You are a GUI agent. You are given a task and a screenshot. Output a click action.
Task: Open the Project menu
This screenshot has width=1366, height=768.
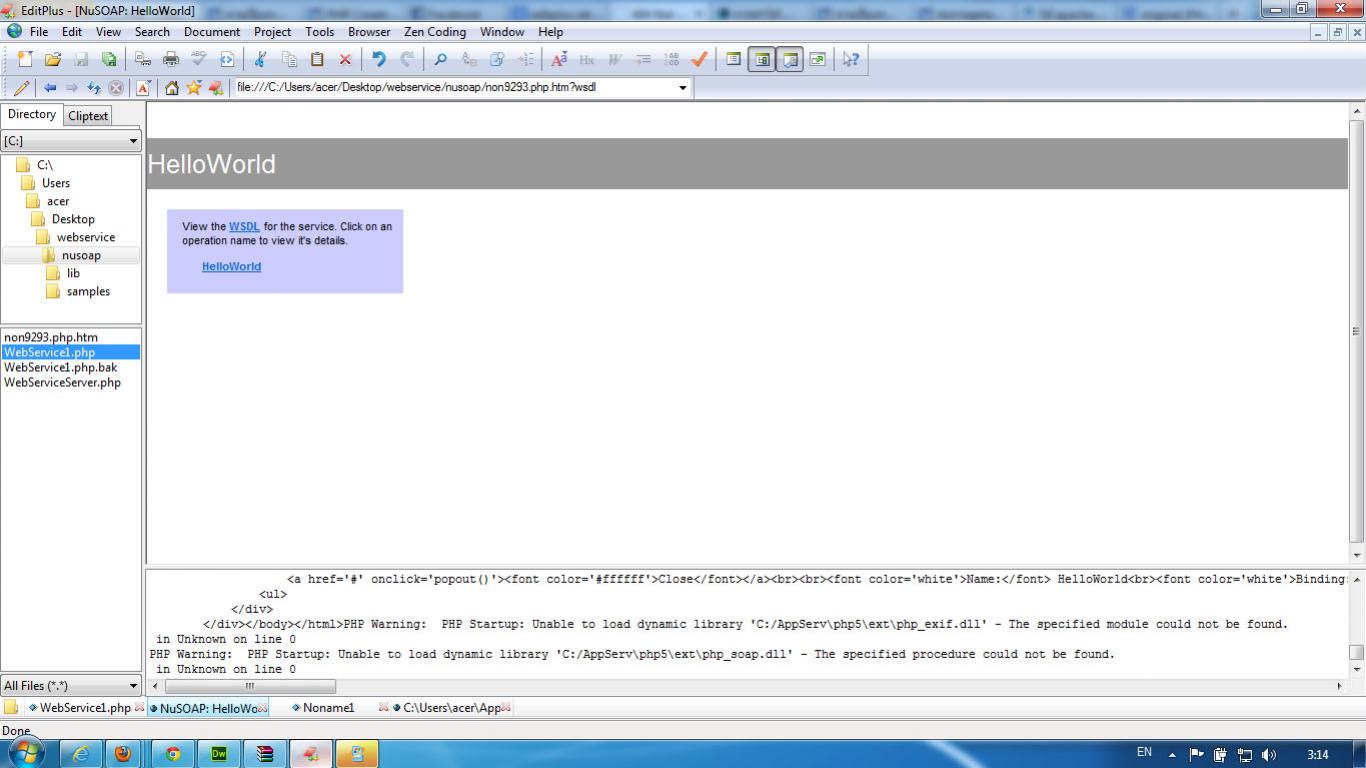(x=272, y=31)
